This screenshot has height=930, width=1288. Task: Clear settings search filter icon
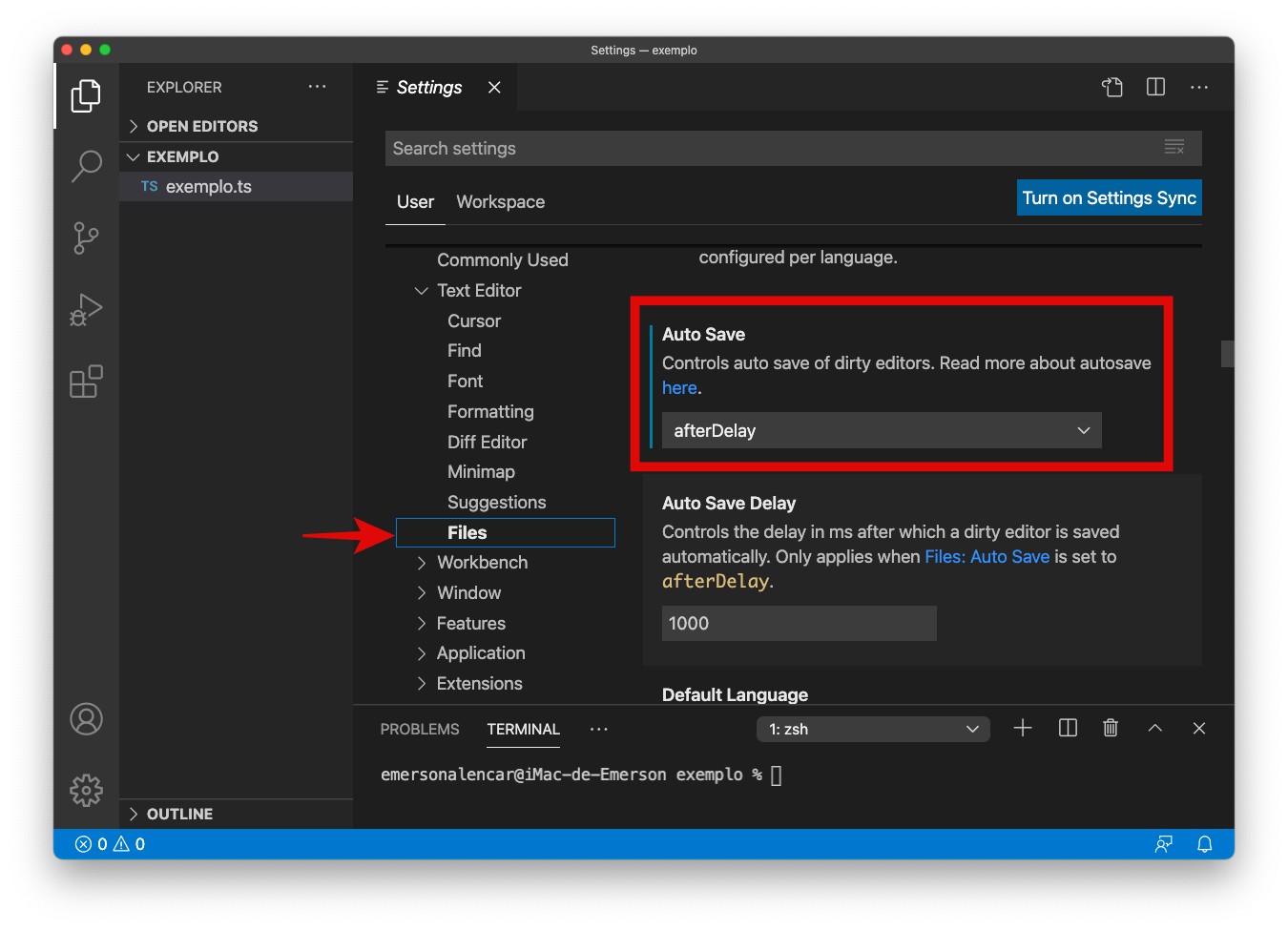click(1174, 147)
